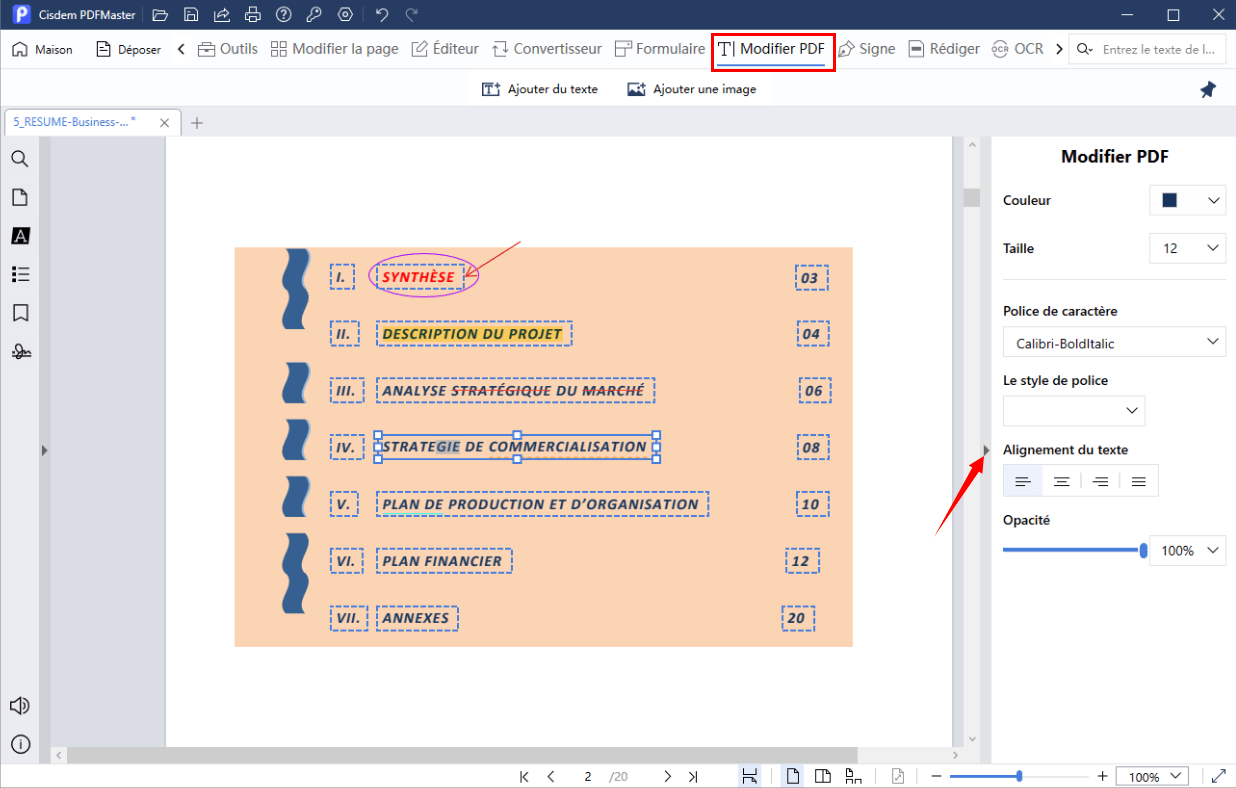
Task: Click Ajouter une image
Action: [692, 89]
